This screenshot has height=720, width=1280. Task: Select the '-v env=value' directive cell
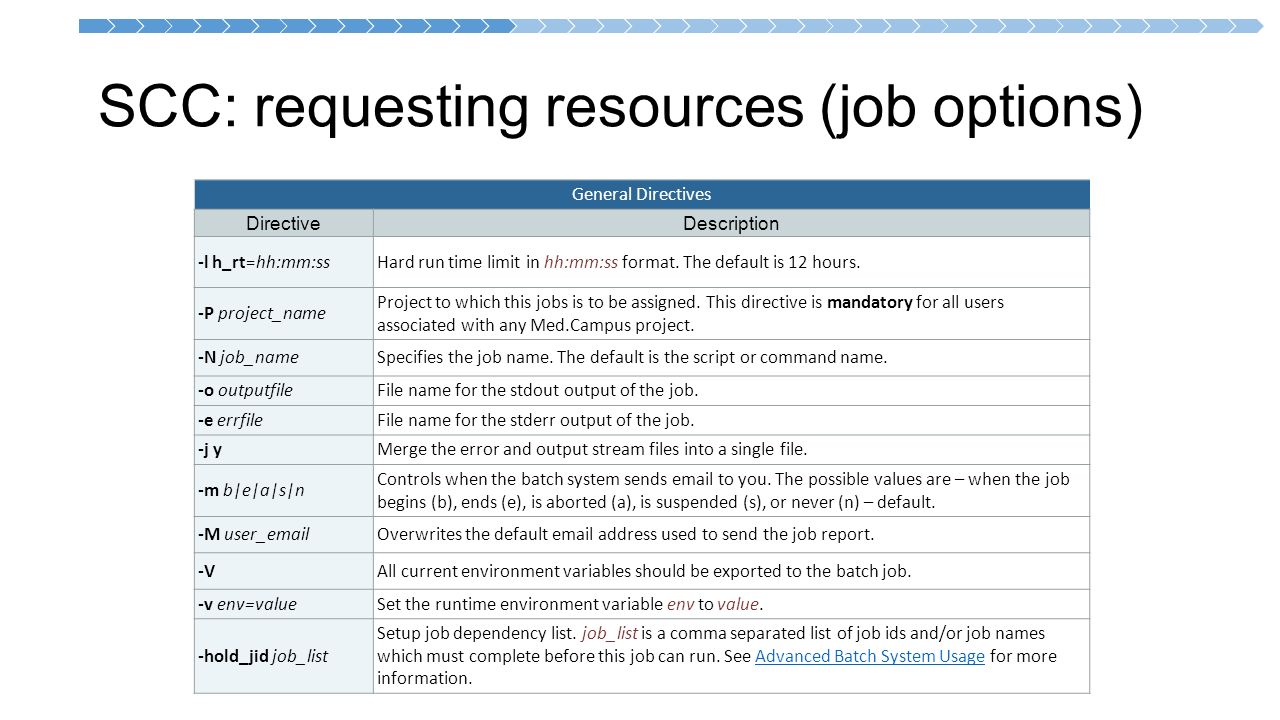(284, 604)
